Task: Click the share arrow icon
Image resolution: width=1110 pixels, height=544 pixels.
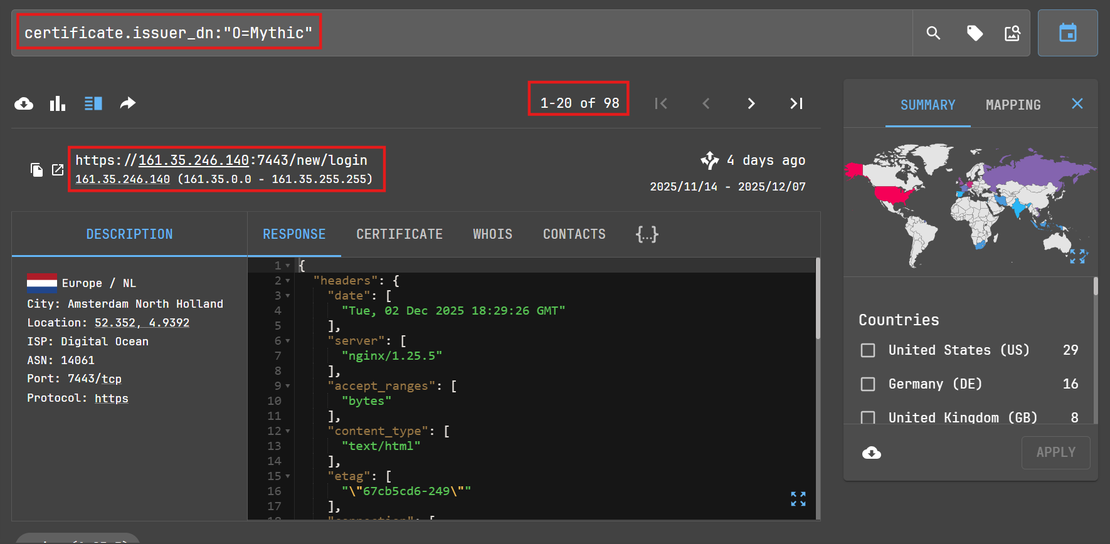Action: tap(128, 103)
